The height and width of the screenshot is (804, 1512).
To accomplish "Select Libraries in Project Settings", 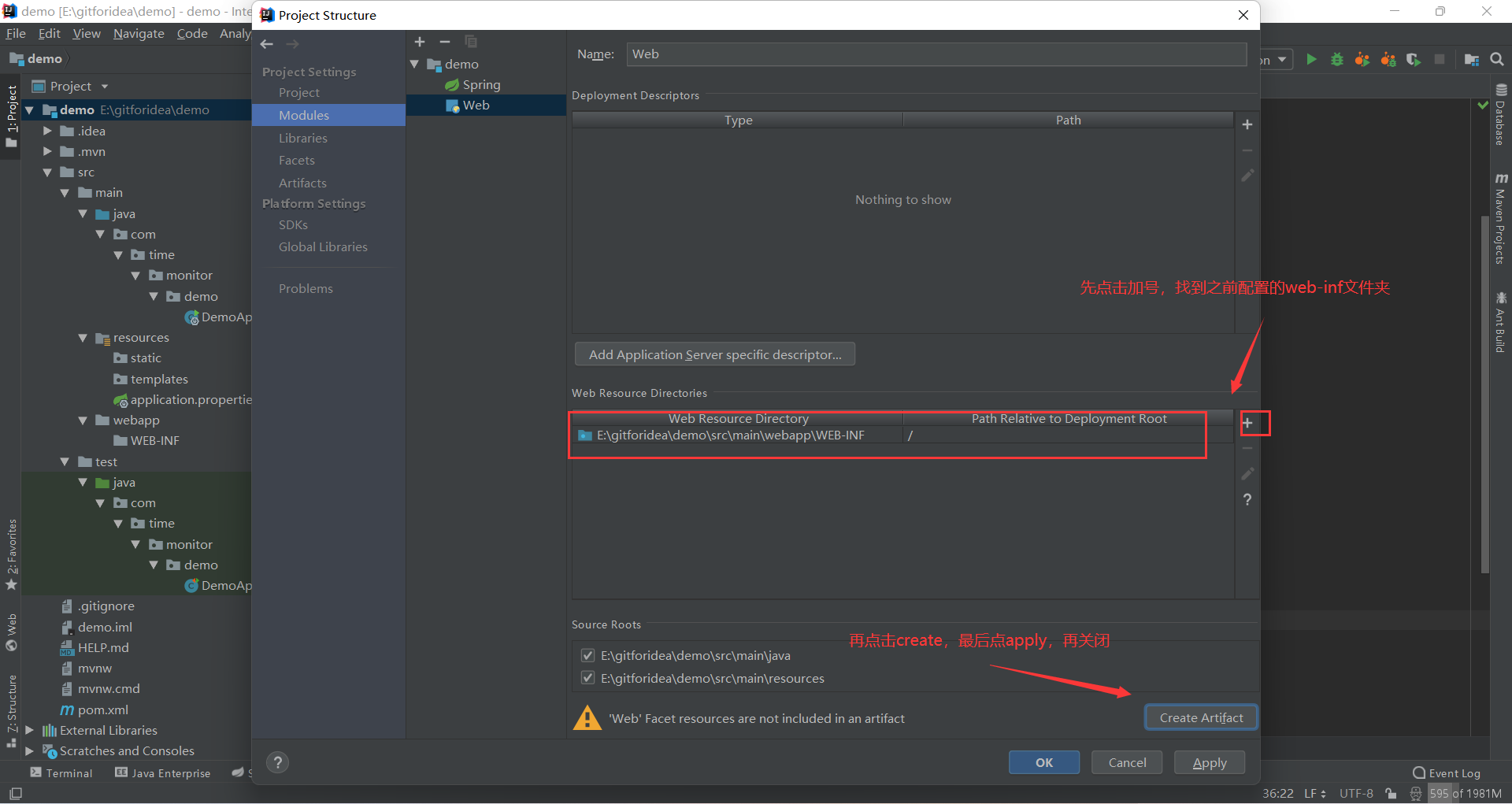I will pyautogui.click(x=303, y=138).
